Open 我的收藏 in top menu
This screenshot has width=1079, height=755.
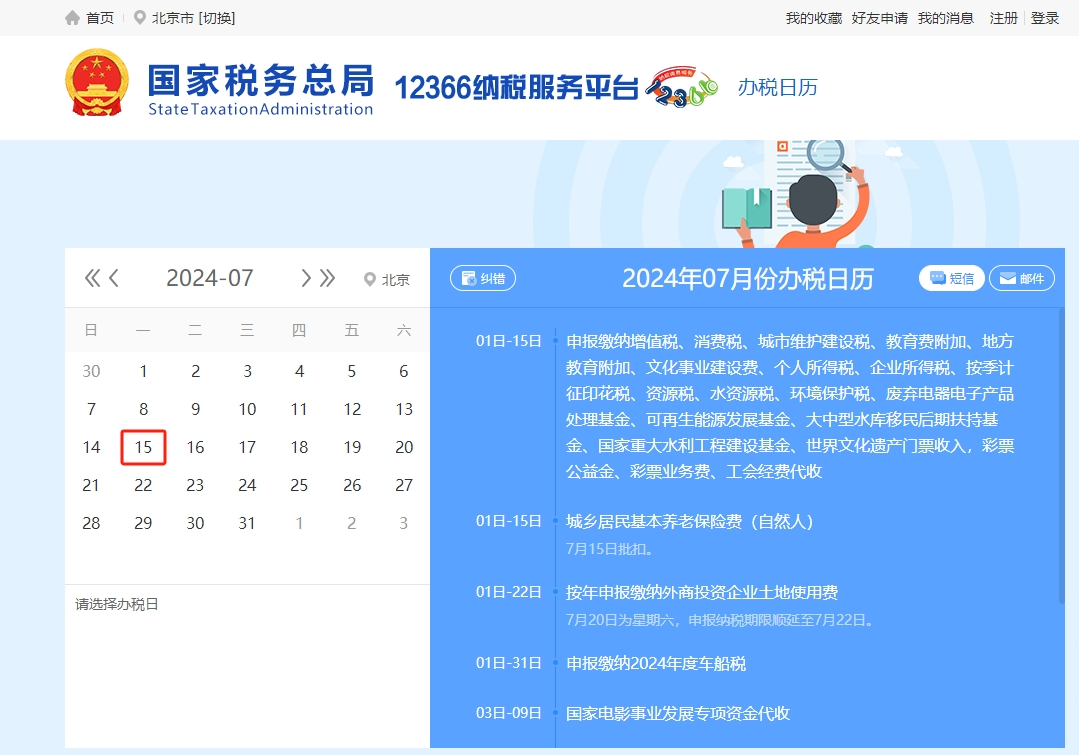(x=814, y=18)
